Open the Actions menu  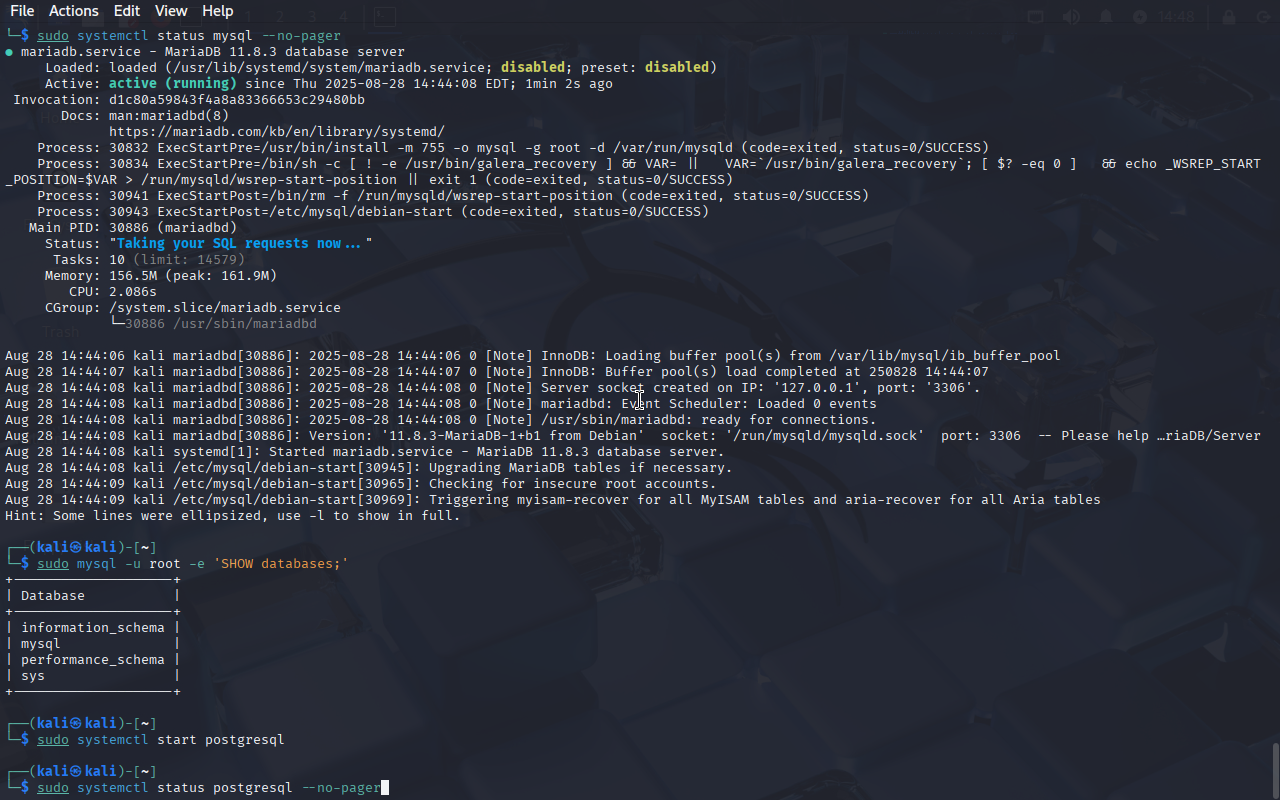[x=74, y=11]
